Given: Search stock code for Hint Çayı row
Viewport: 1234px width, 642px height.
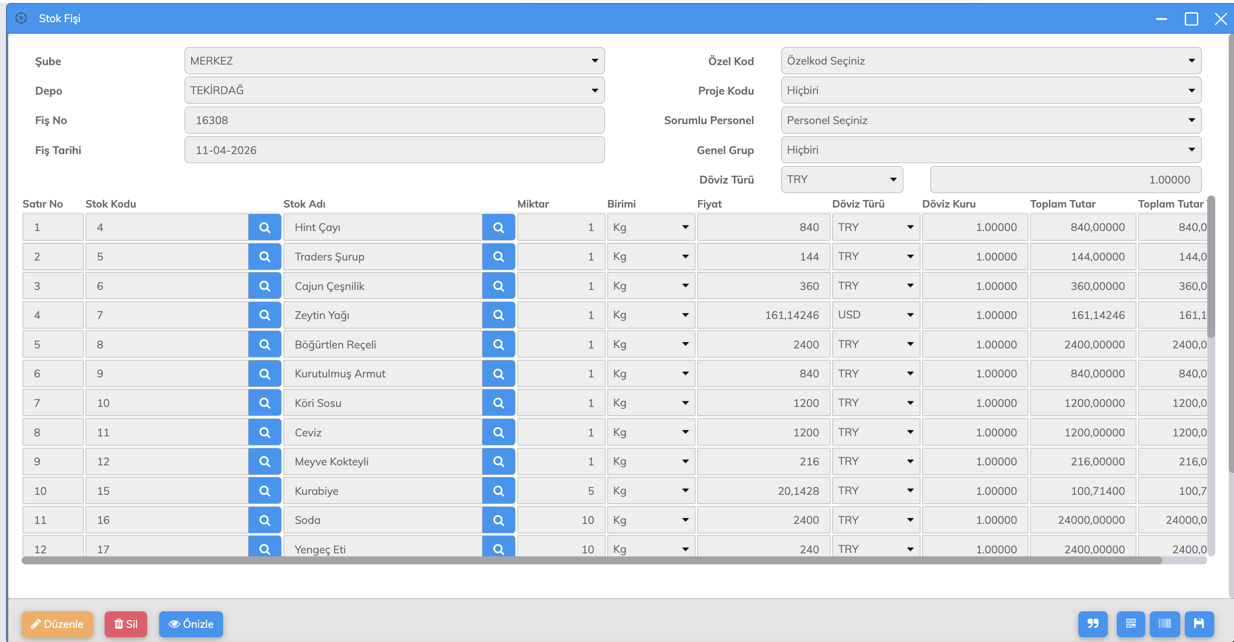Looking at the screenshot, I should [264, 228].
